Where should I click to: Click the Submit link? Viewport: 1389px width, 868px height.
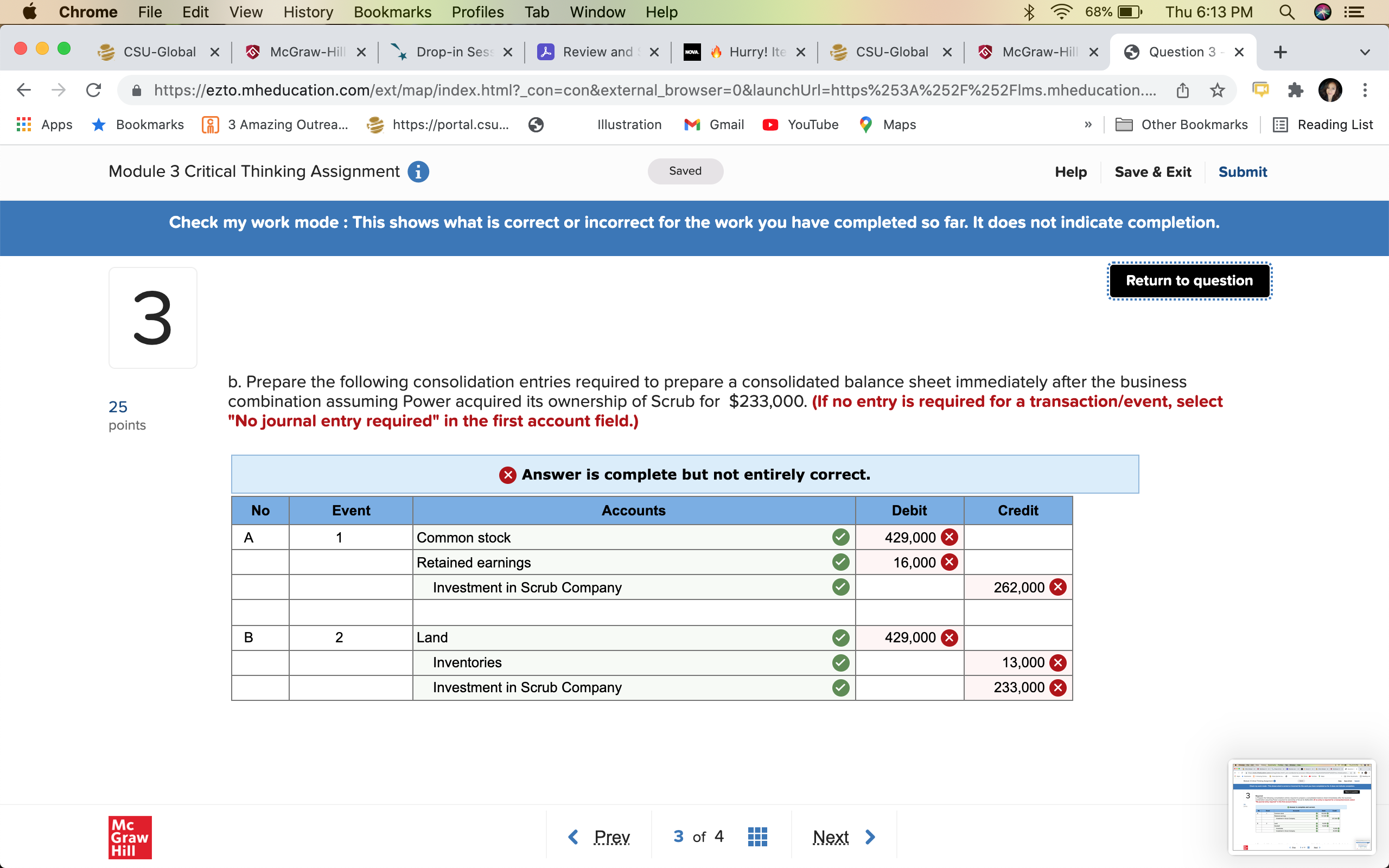[1242, 171]
